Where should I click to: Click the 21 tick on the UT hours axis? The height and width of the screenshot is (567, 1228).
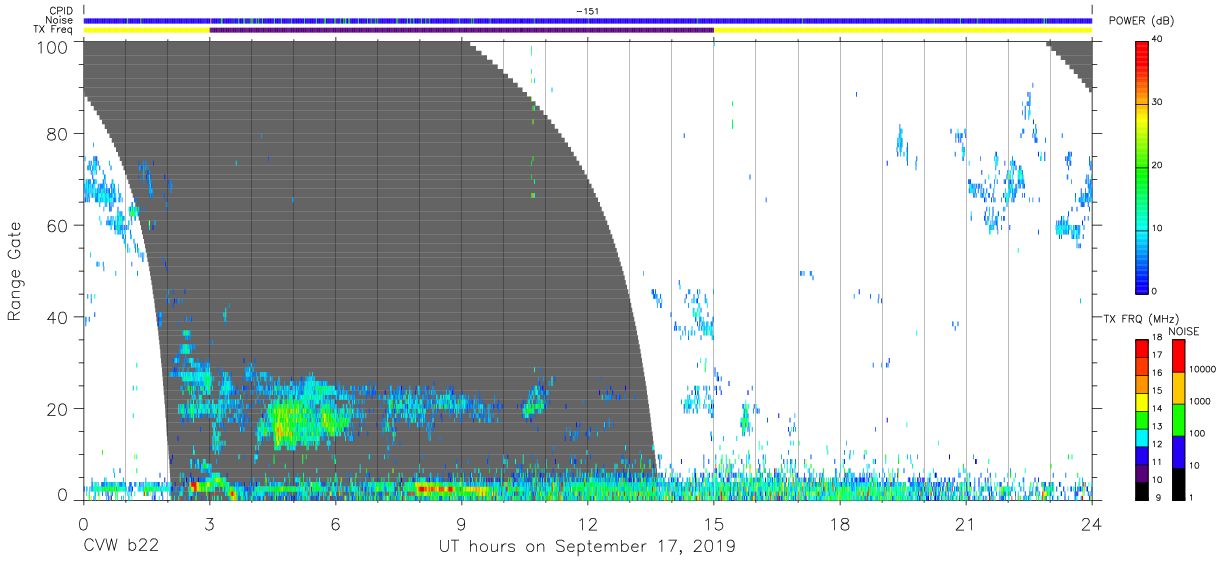(x=965, y=522)
